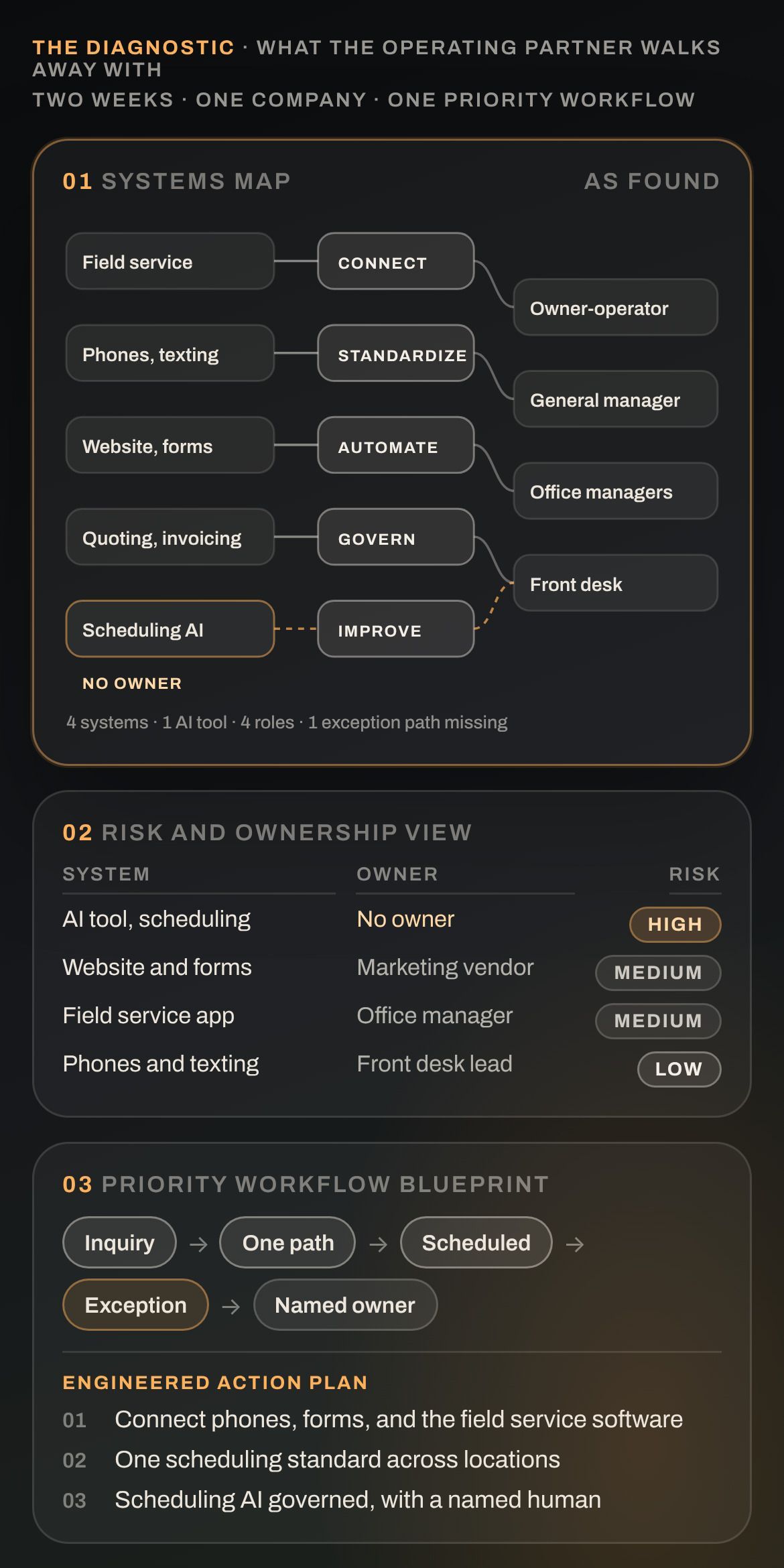Click the Phones, texting node

(x=170, y=354)
